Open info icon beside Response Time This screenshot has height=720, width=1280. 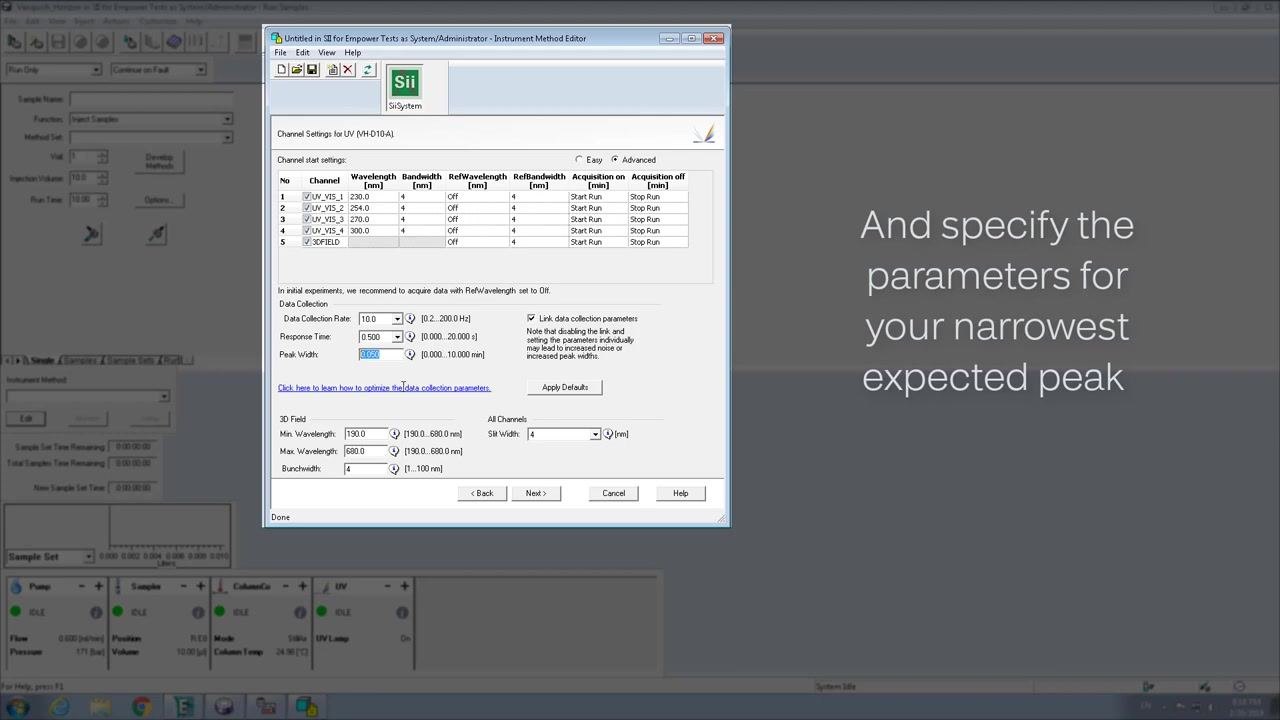410,337
